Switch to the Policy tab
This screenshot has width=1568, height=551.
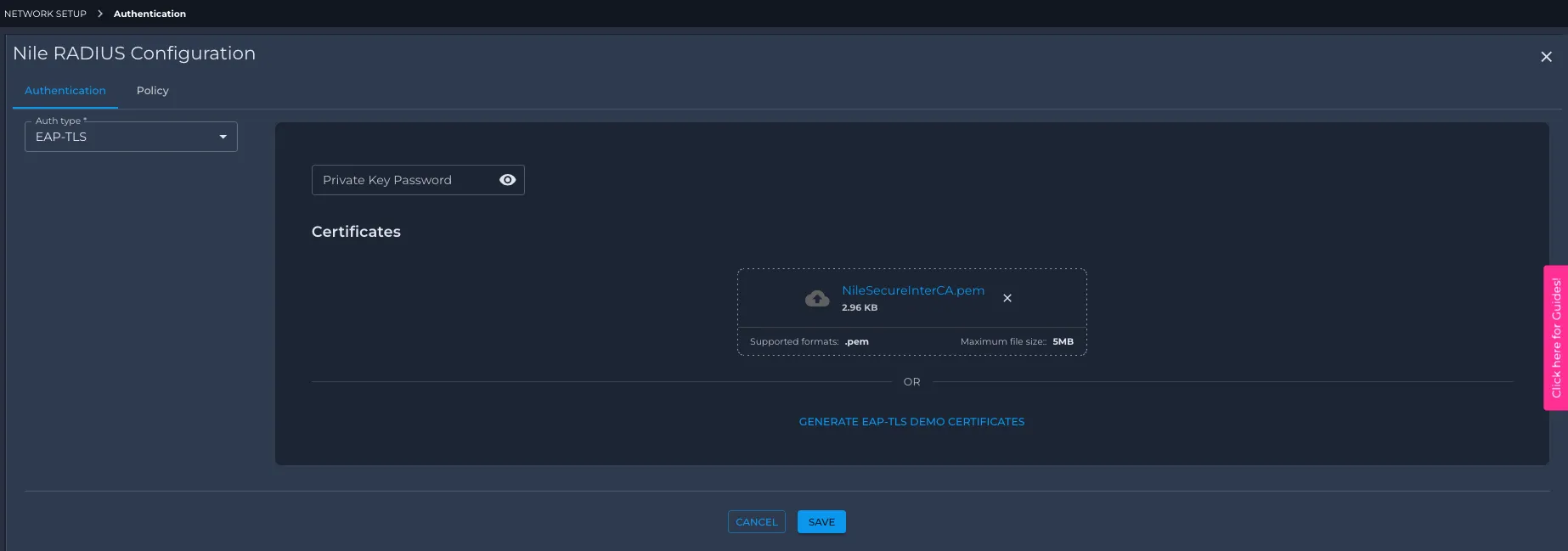[x=153, y=91]
